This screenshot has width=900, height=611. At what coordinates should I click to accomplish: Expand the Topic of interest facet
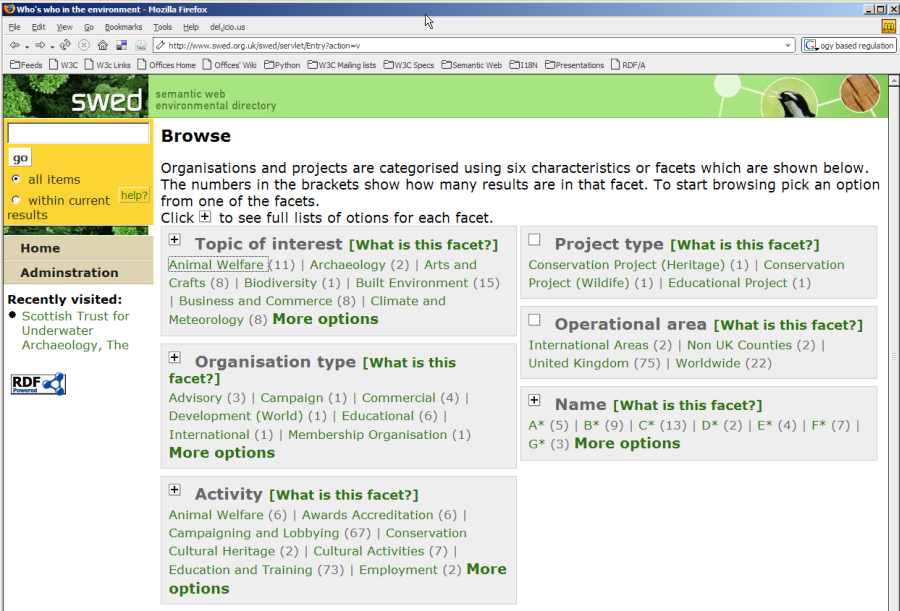click(x=174, y=240)
